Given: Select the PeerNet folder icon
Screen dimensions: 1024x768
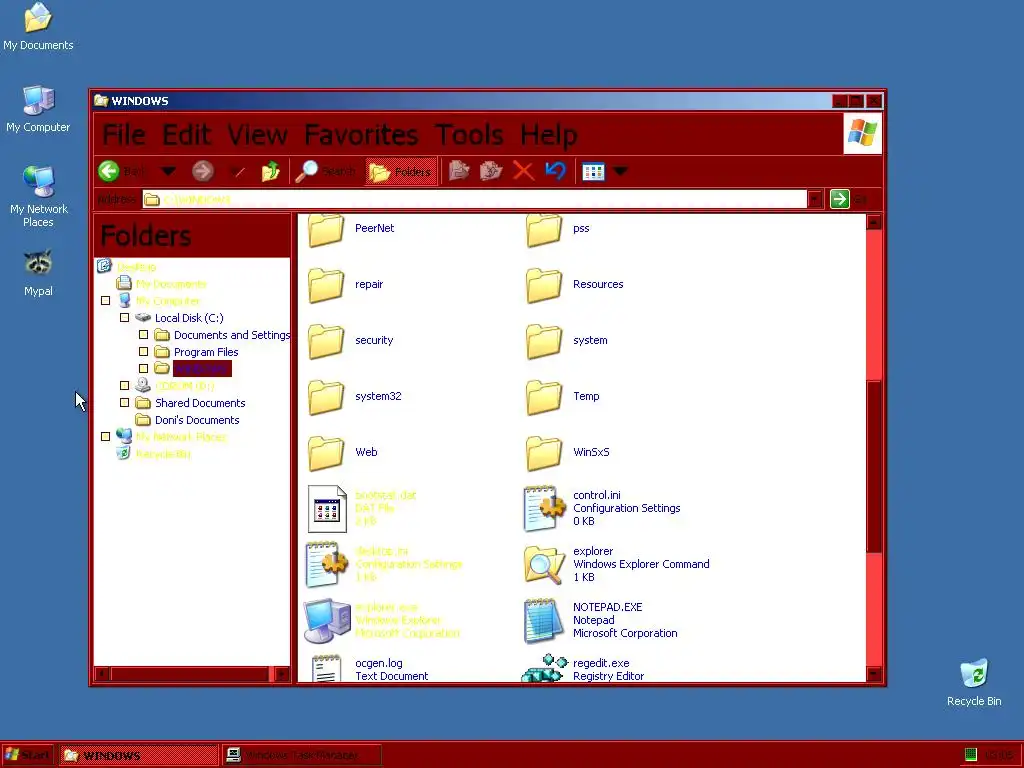Looking at the screenshot, I should tap(326, 230).
